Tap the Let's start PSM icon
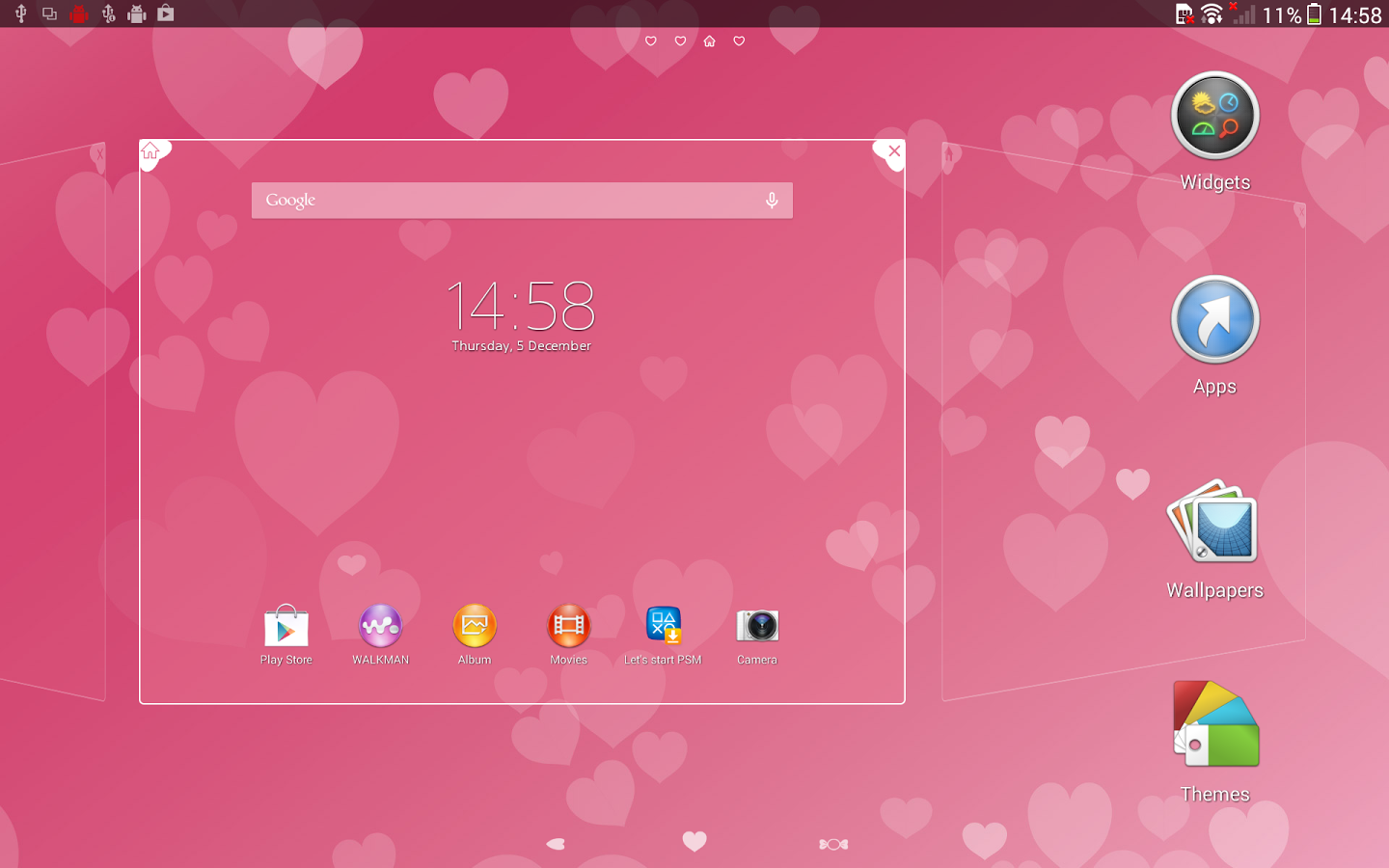The height and width of the screenshot is (868, 1389). [x=664, y=625]
